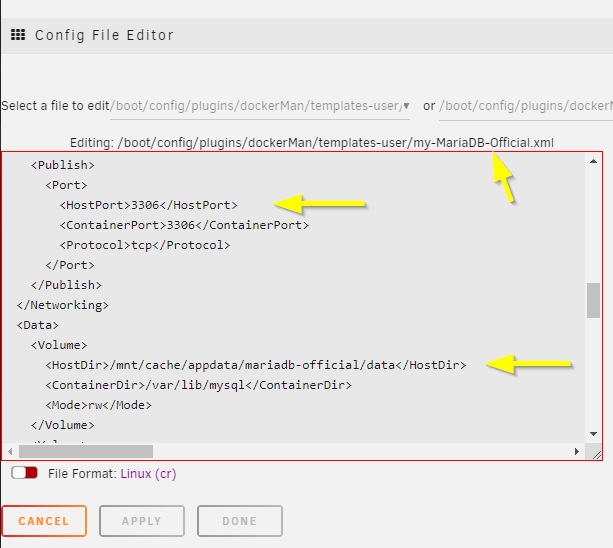This screenshot has height=548, width=613.
Task: Click the '<Protocol>tcp</Protocol>' line
Action: (145, 245)
